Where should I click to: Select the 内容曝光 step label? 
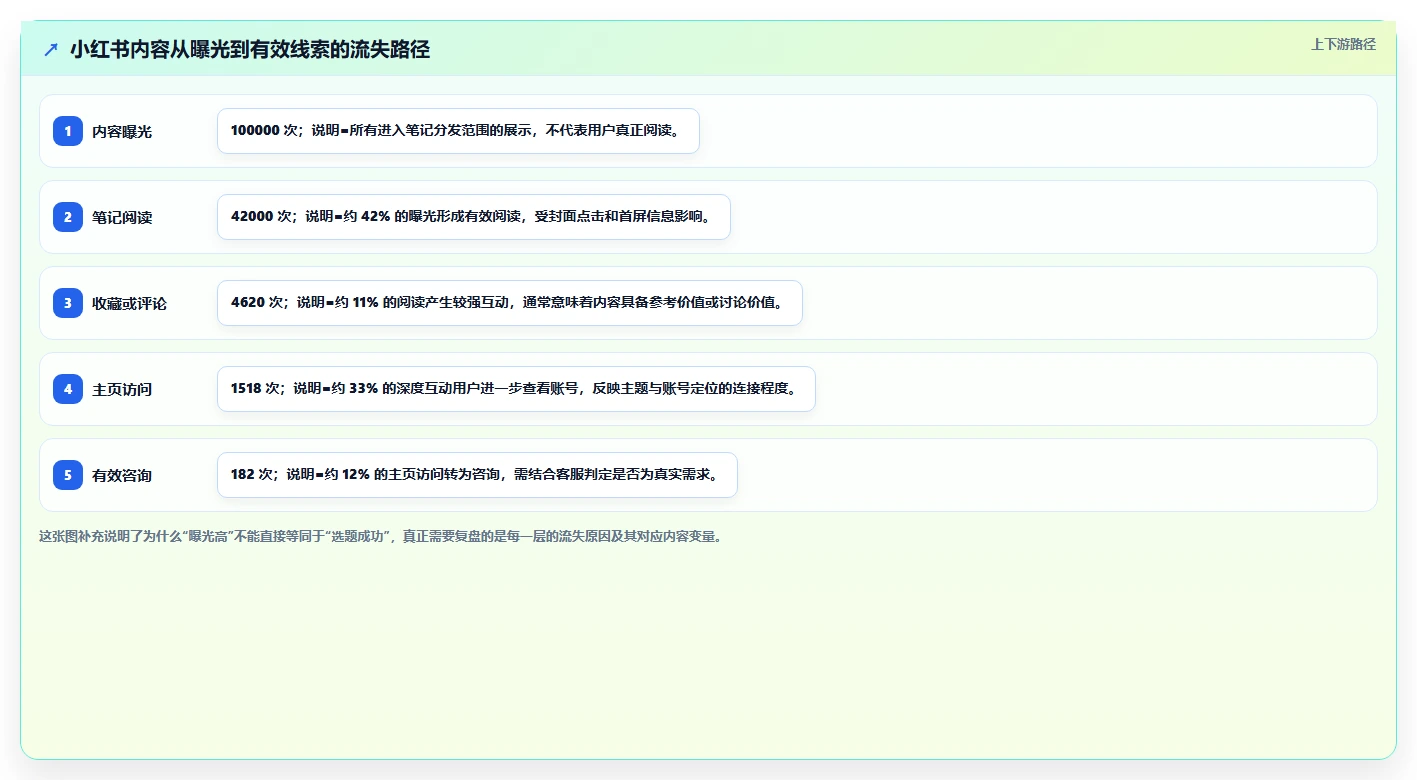coord(122,131)
